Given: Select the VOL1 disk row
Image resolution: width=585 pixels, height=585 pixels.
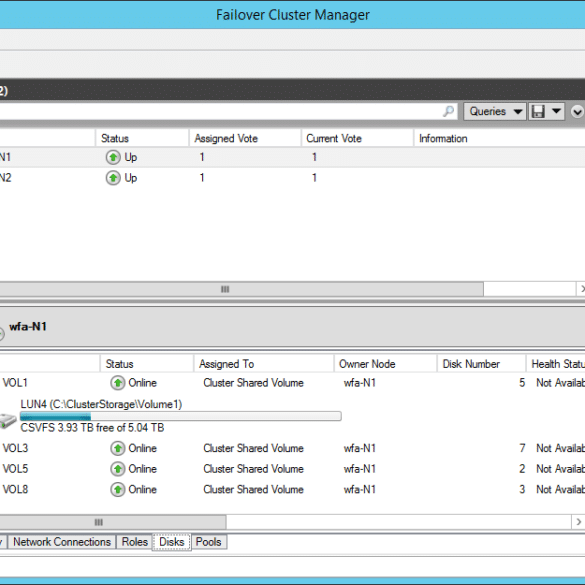Looking at the screenshot, I should click(292, 383).
